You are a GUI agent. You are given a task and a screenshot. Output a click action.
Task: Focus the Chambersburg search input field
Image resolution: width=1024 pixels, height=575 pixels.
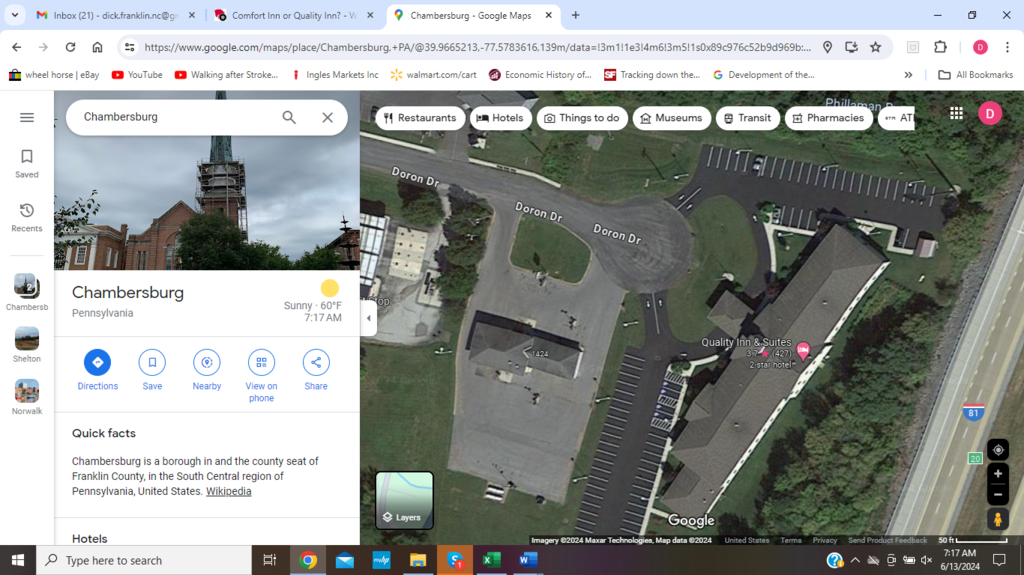click(176, 117)
